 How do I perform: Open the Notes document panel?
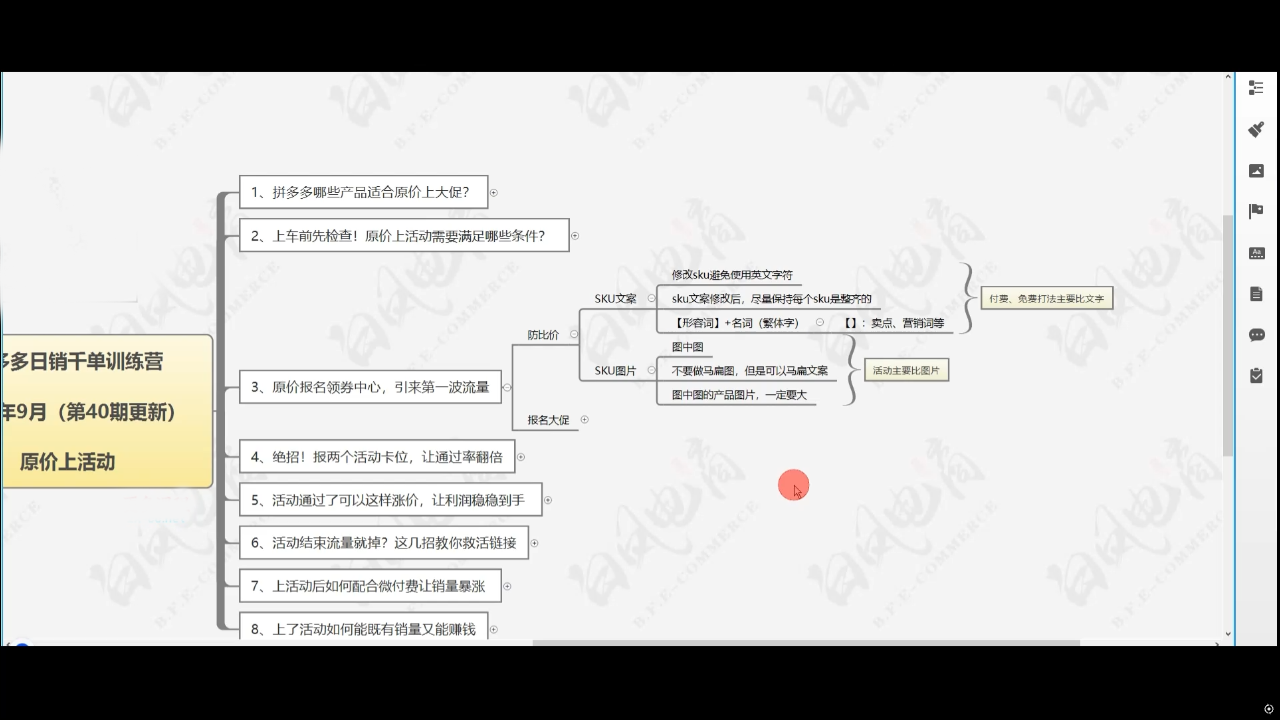point(1256,294)
